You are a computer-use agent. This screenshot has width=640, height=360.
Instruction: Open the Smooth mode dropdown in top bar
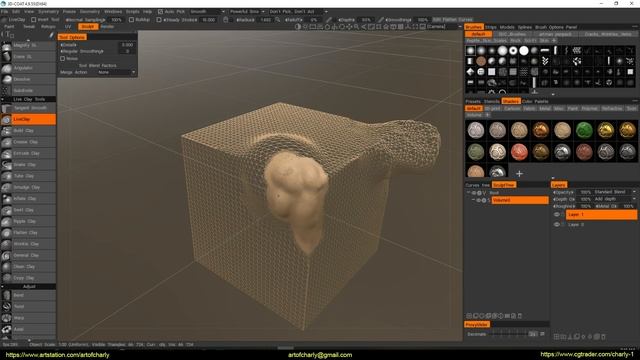pos(207,12)
